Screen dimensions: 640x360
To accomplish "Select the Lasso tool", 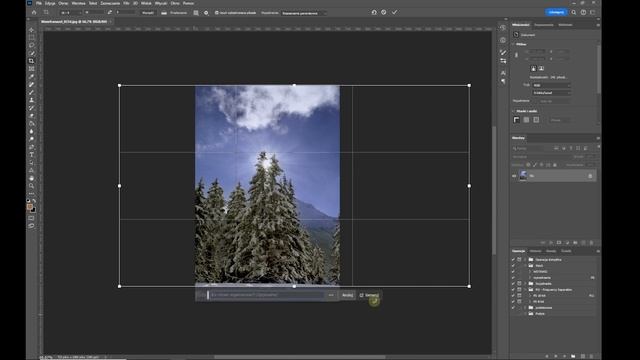I will point(31,45).
